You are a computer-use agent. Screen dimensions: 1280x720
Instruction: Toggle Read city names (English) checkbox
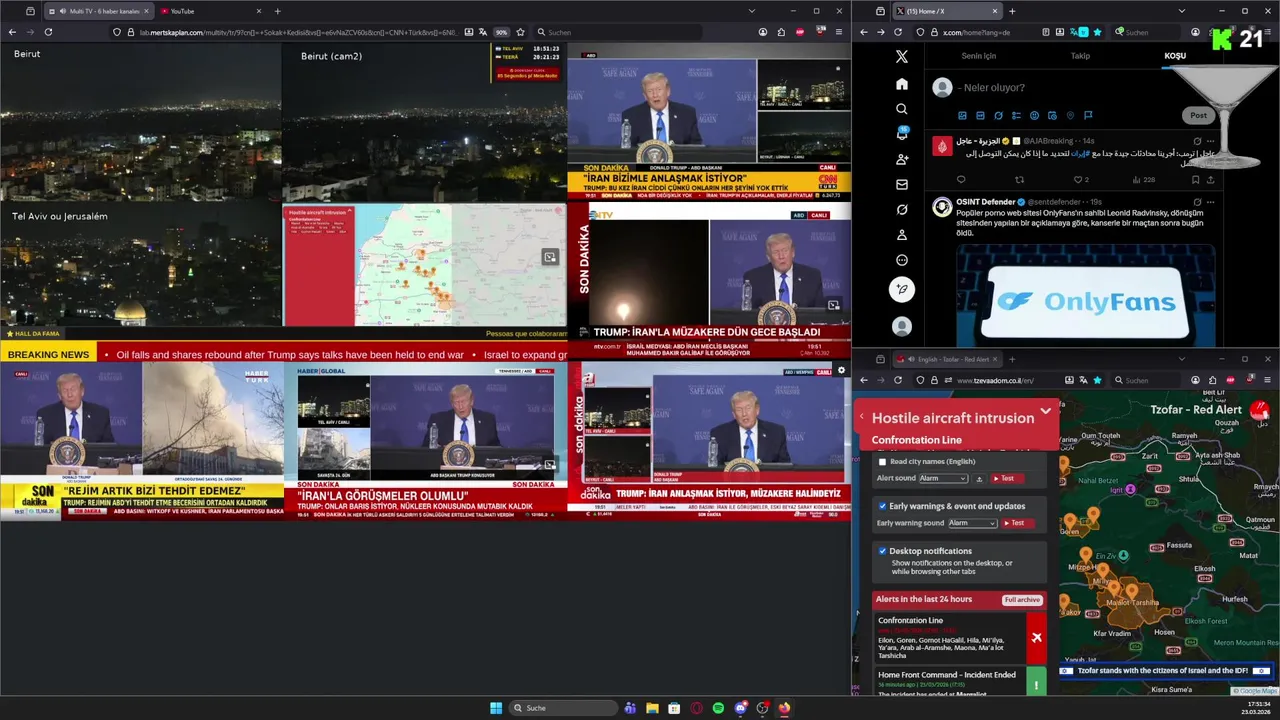pos(882,461)
